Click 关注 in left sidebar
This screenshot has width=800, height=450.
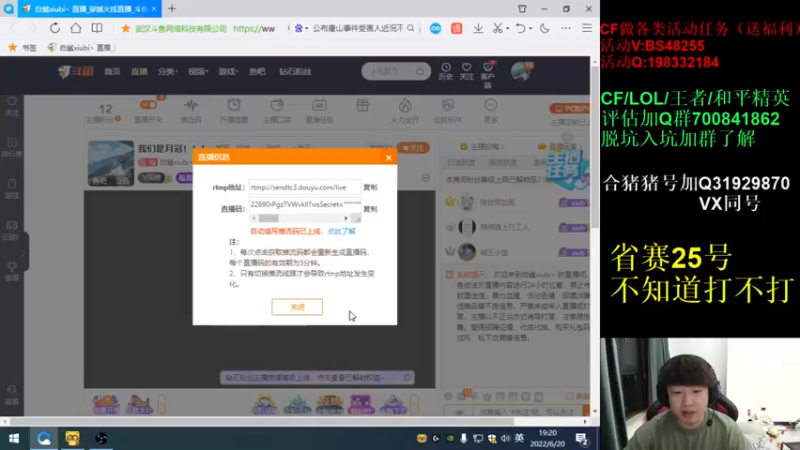(x=12, y=106)
